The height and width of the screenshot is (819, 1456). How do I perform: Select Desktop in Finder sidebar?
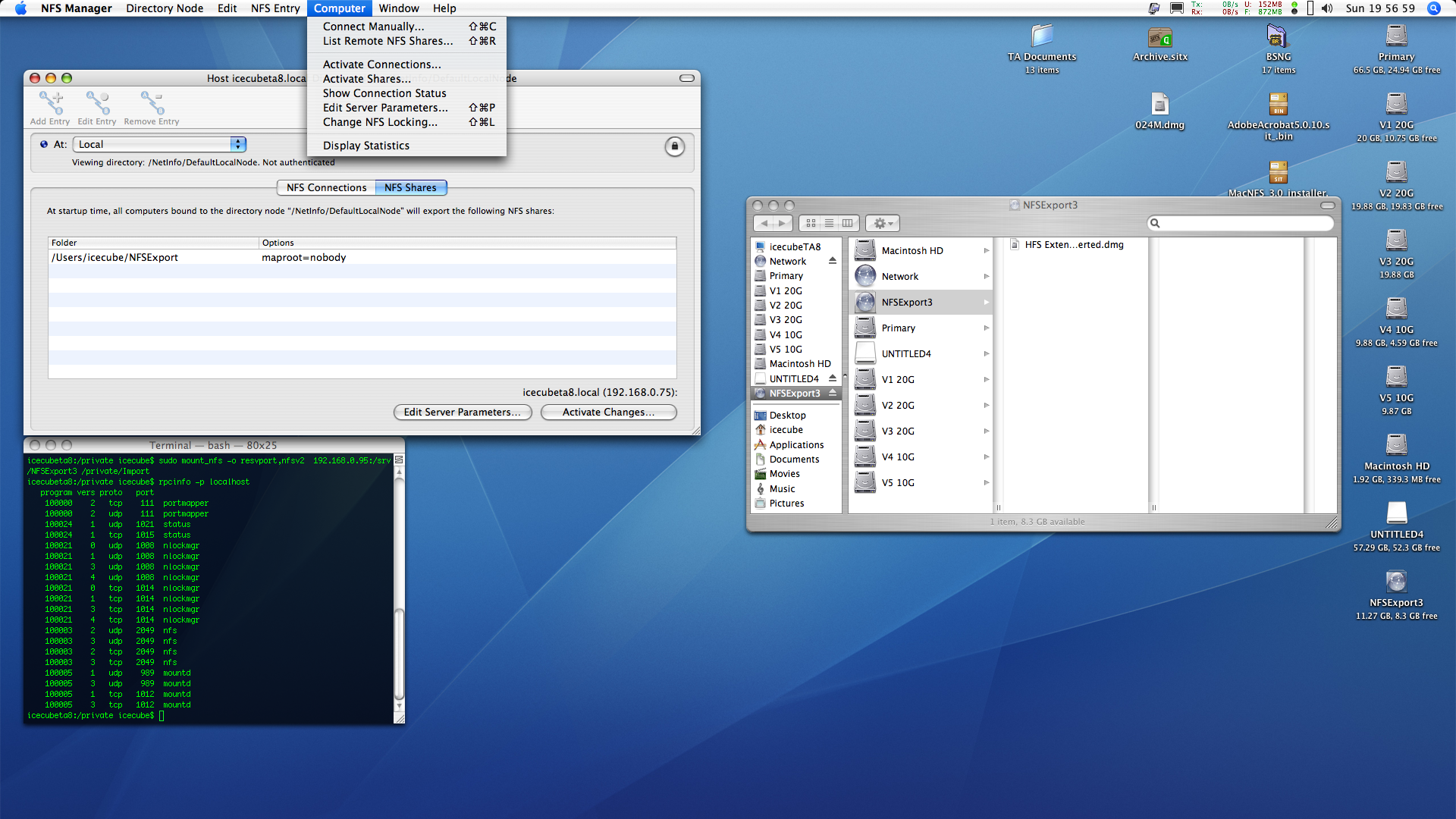(x=795, y=415)
